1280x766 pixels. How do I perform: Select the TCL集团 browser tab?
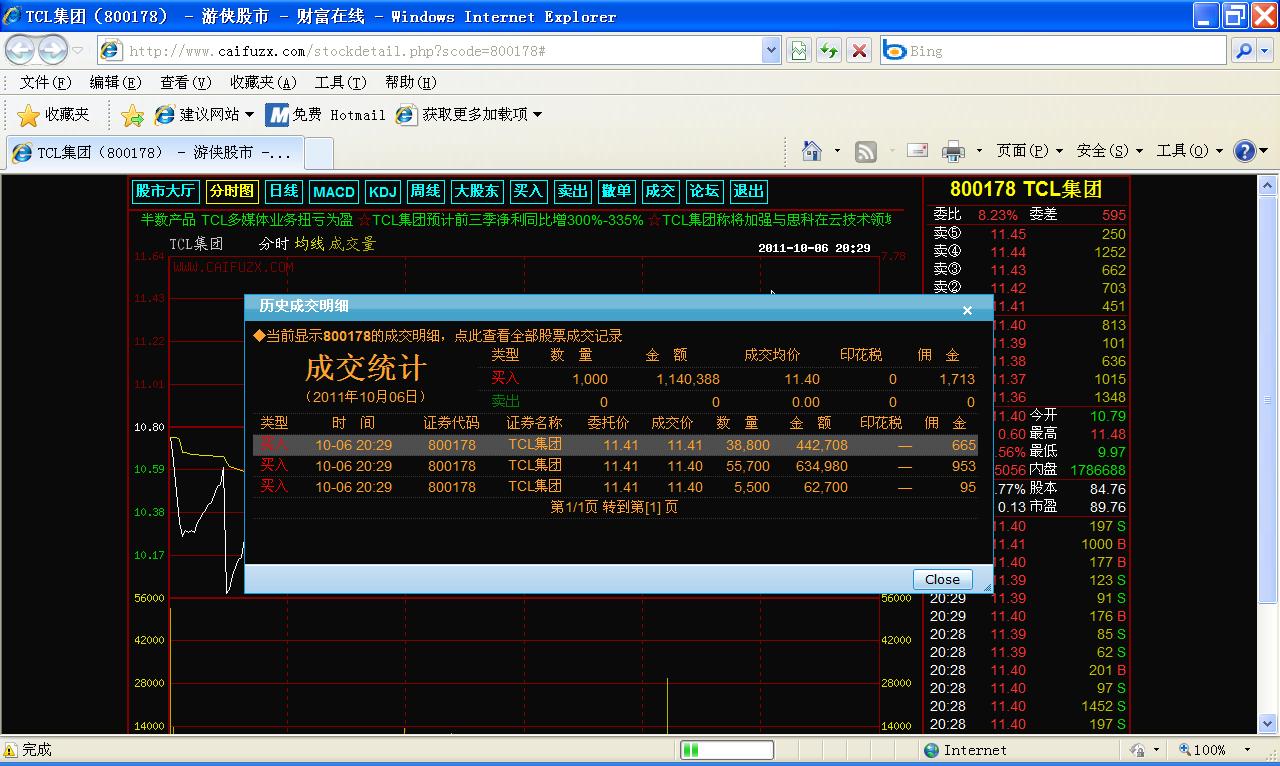tap(154, 153)
